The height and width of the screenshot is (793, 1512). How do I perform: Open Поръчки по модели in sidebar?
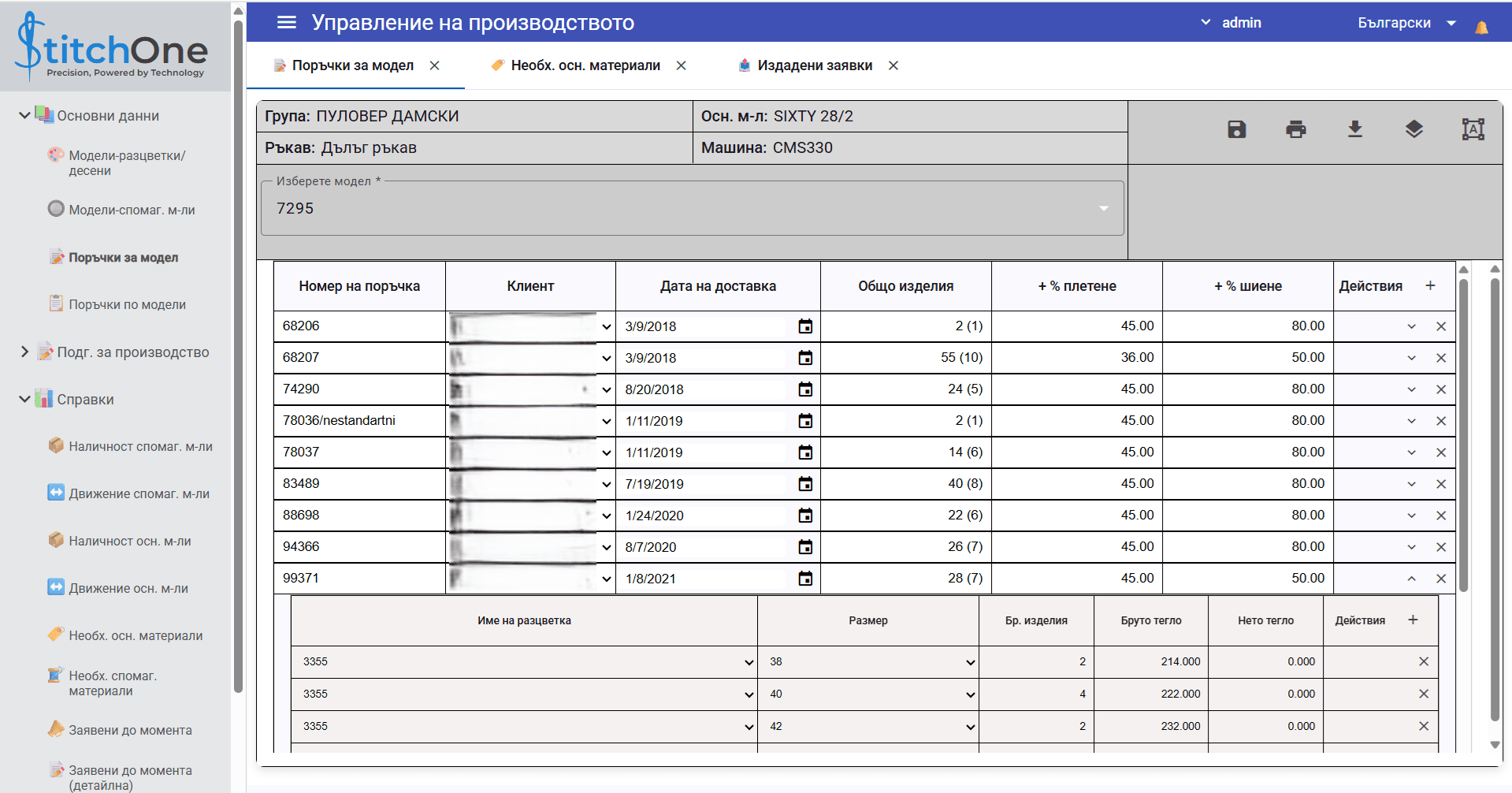(127, 305)
